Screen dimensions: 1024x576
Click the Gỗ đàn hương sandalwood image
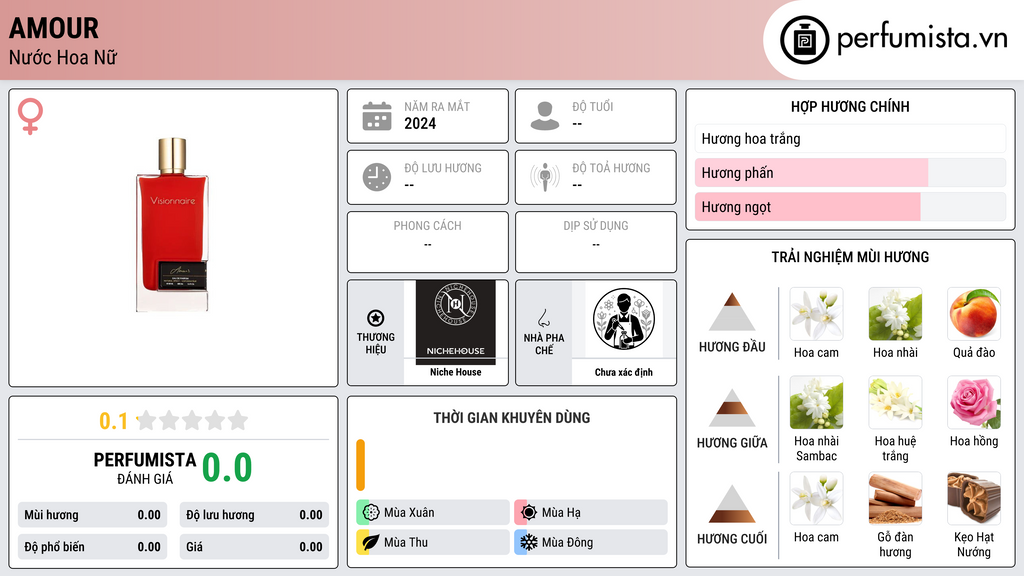[x=895, y=498]
